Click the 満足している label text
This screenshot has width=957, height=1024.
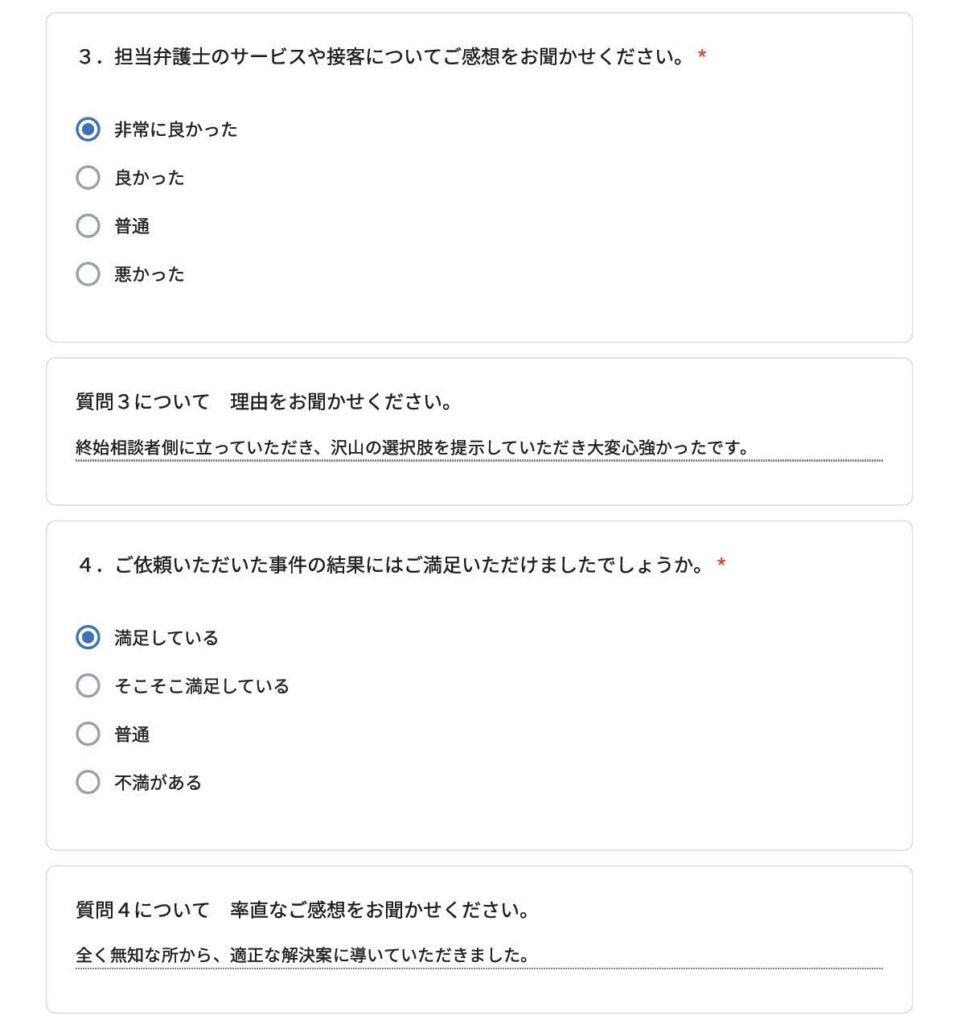tap(167, 637)
